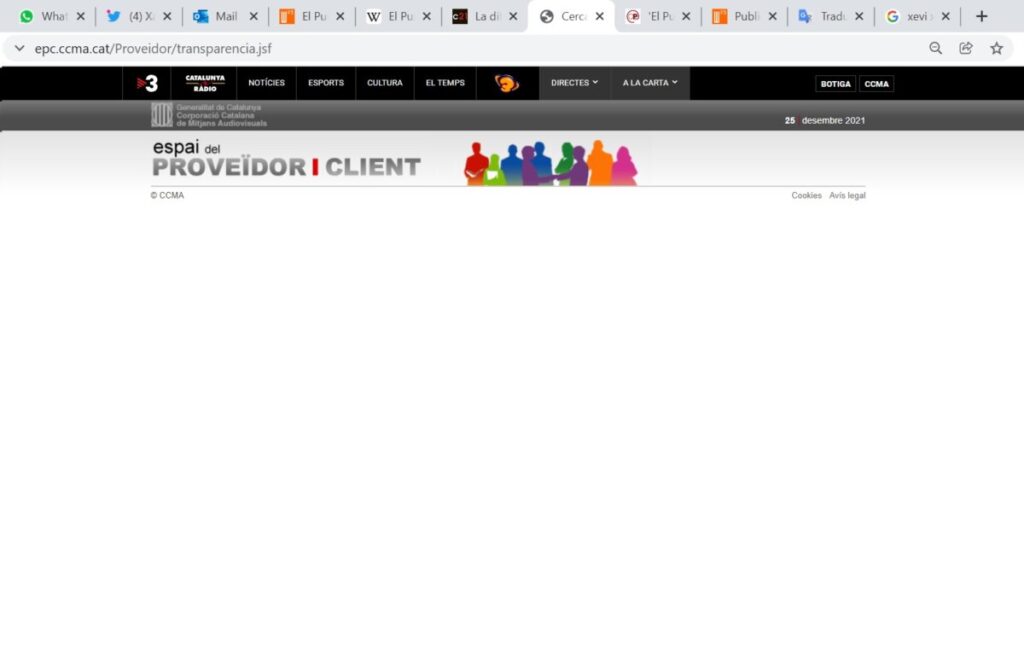Click the CCMA button in the header
Image resolution: width=1024 pixels, height=645 pixels.
click(876, 84)
